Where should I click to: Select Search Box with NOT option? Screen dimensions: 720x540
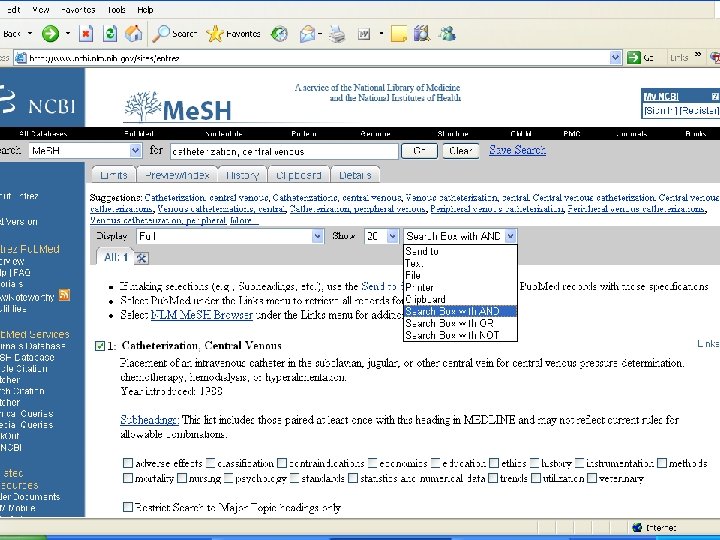pos(460,335)
